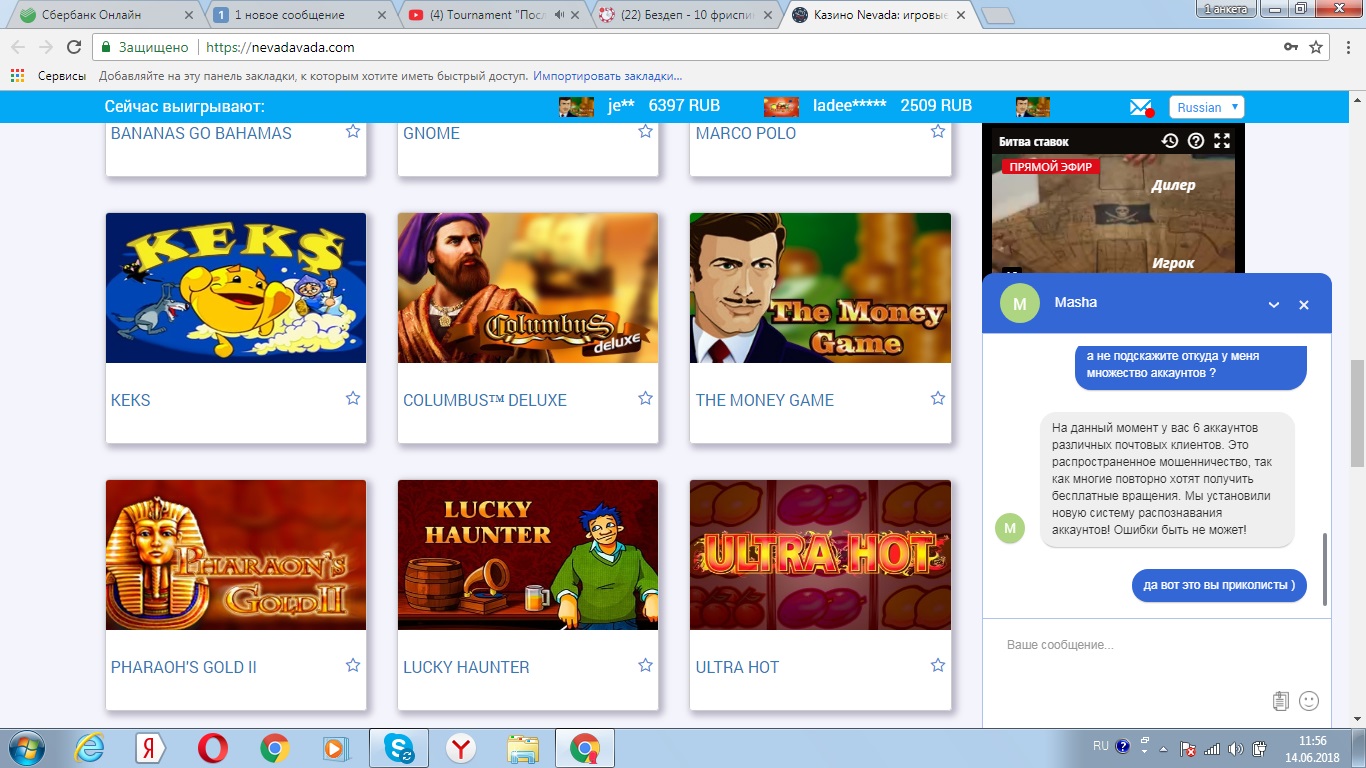Viewport: 1366px width, 768px height.
Task: Expand live stream widget to fullscreen
Action: 1222,141
